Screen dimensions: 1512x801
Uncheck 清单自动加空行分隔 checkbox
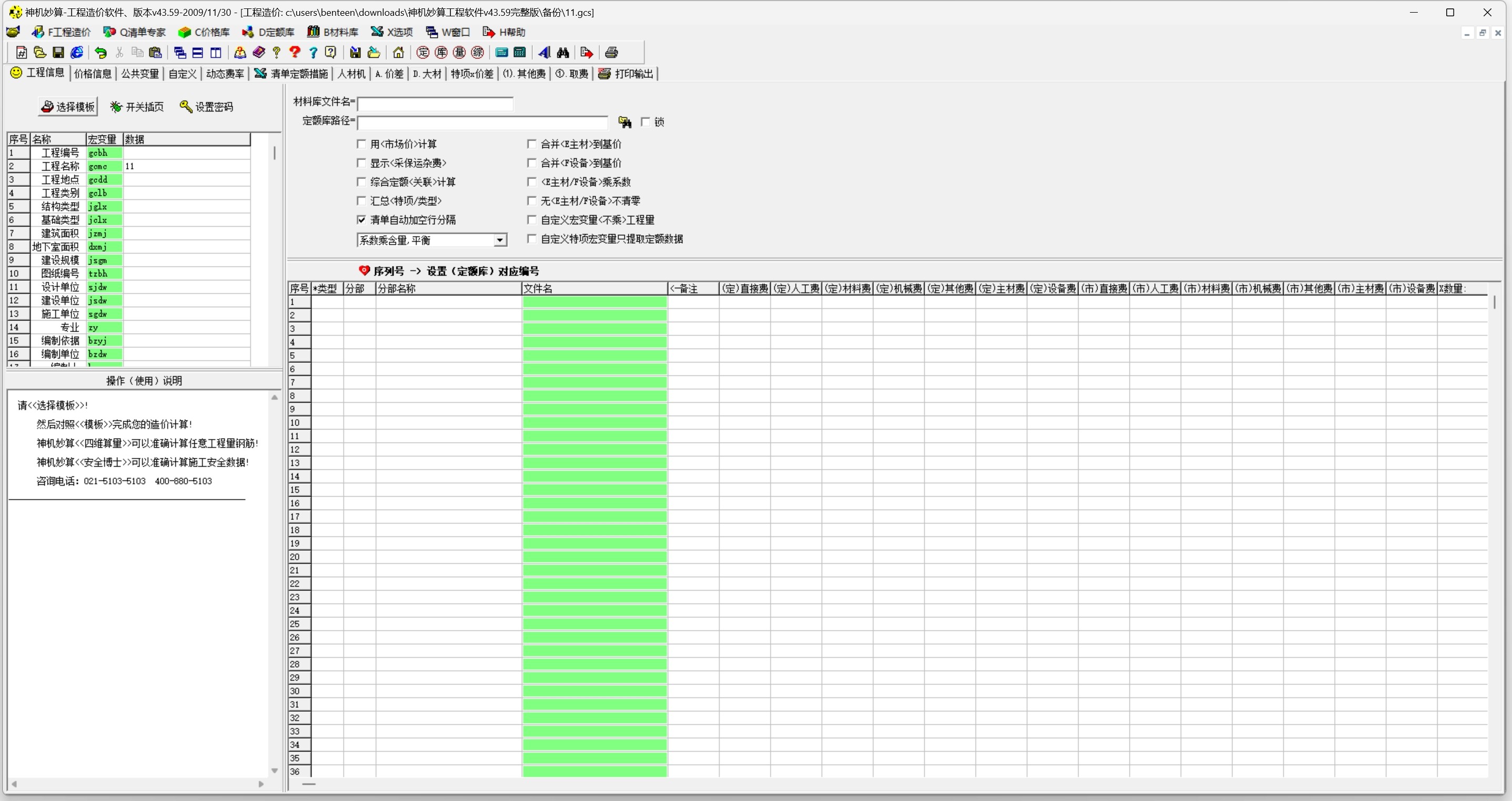click(x=361, y=219)
